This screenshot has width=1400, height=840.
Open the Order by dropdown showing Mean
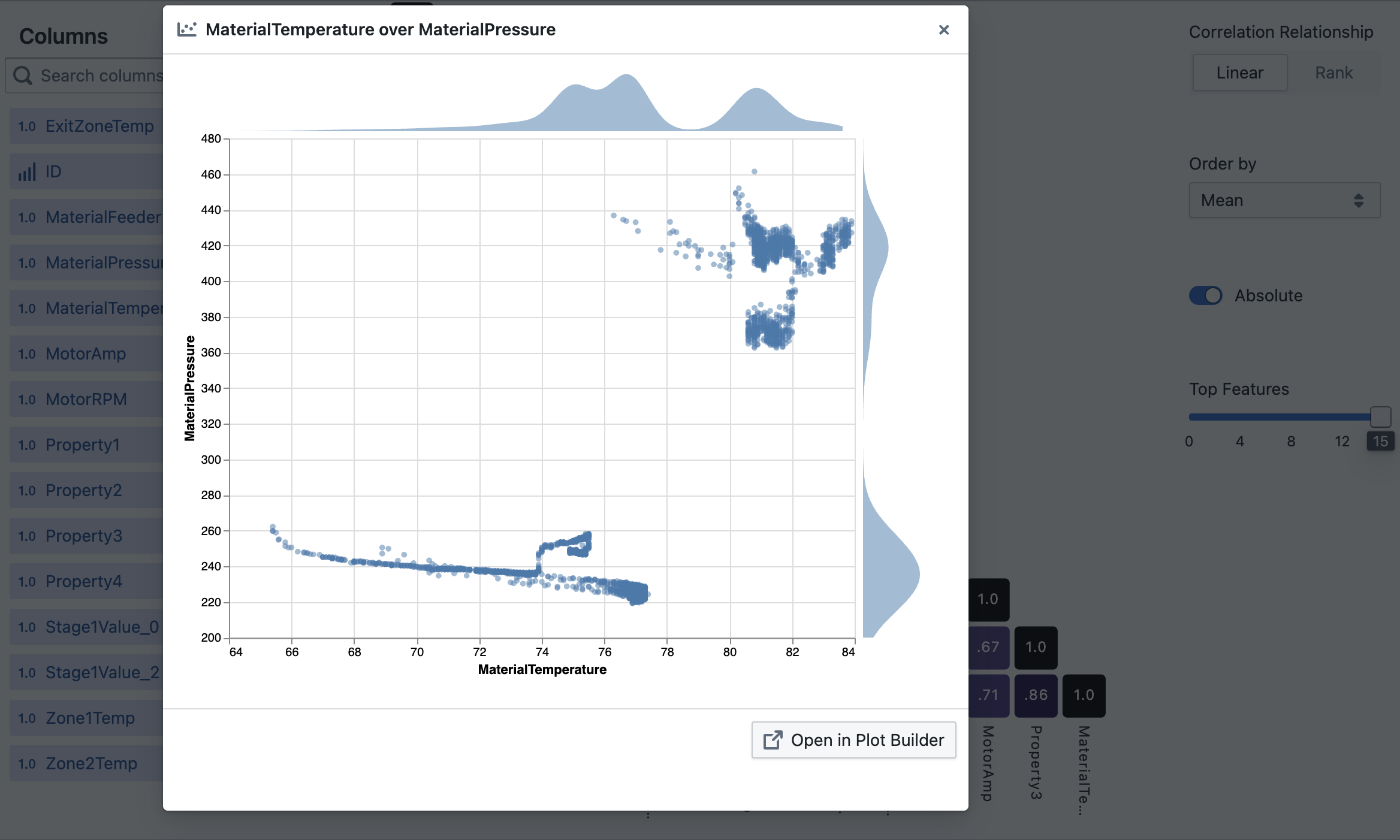point(1284,200)
